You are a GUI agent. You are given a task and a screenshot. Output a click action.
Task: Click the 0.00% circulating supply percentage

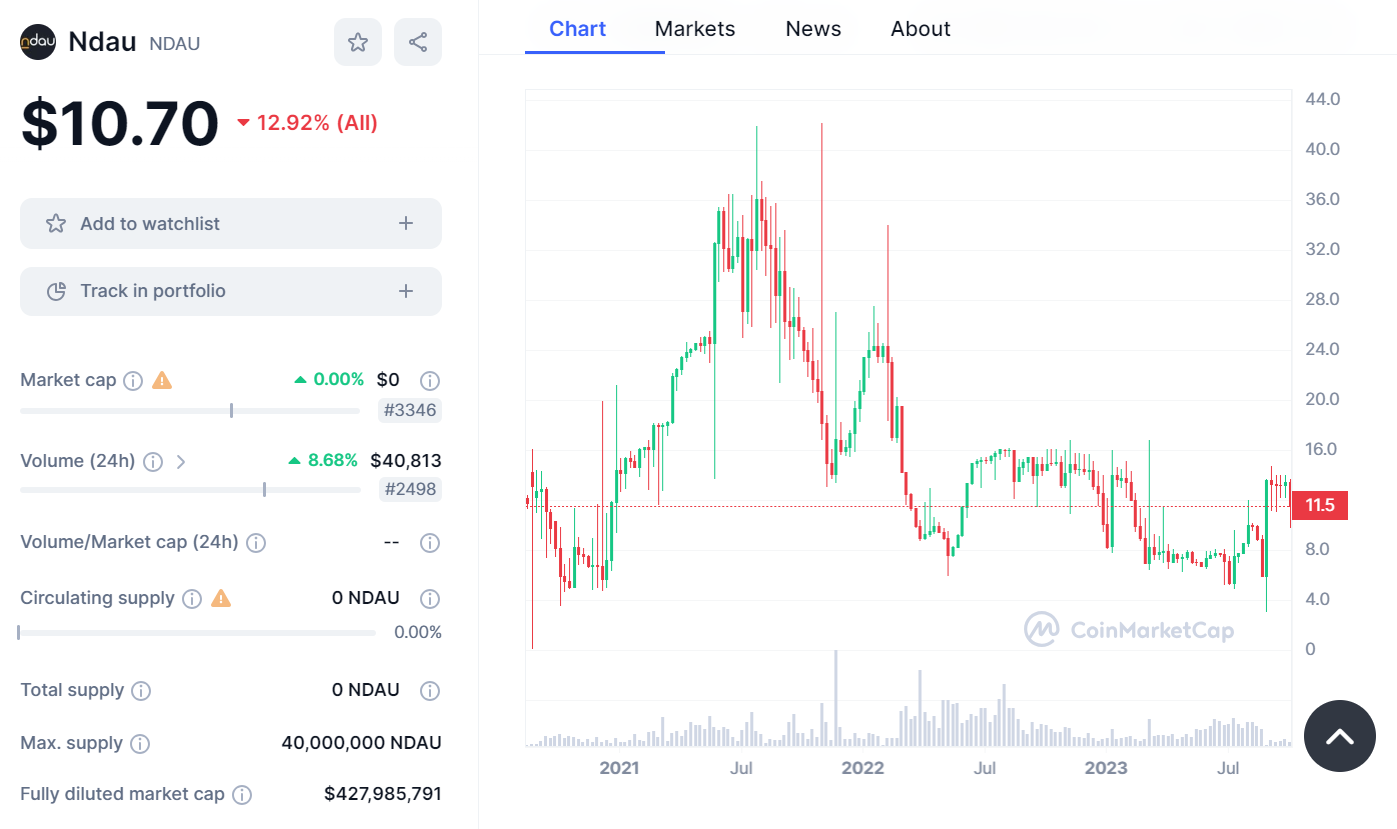pyautogui.click(x=418, y=632)
